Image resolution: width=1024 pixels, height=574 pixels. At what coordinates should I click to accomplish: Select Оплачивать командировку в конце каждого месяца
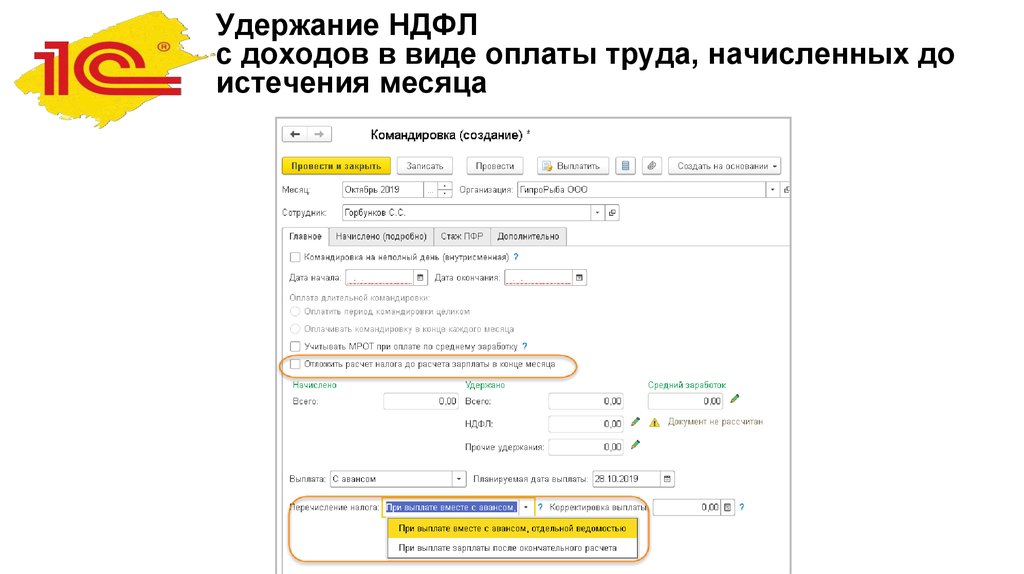tap(295, 328)
